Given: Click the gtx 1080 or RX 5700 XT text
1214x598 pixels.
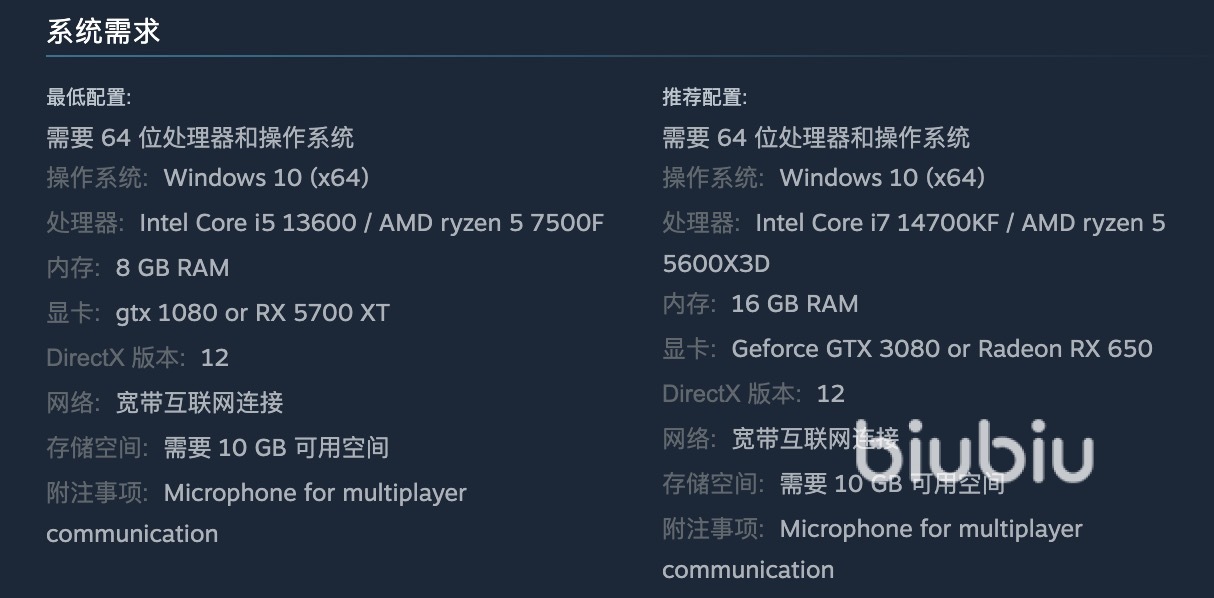Looking at the screenshot, I should 252,313.
